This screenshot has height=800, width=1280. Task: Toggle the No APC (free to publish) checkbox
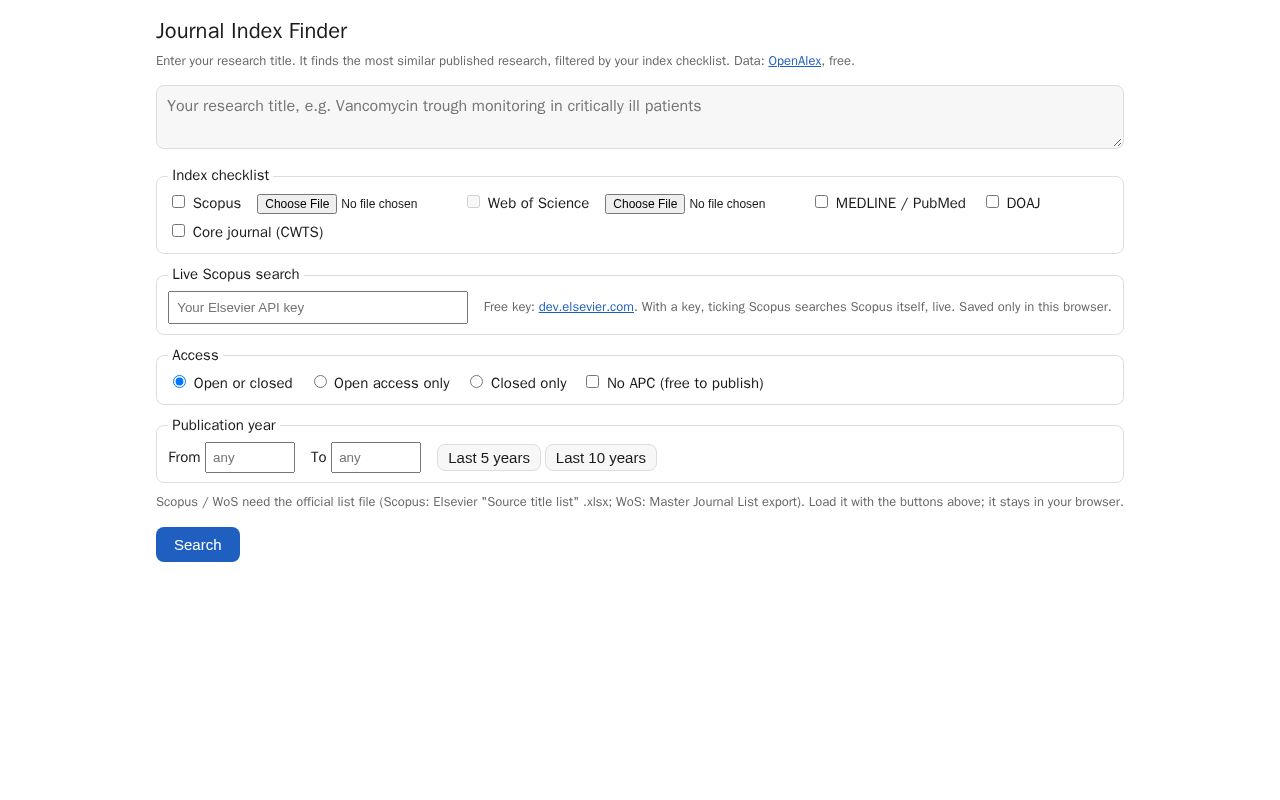click(x=592, y=382)
